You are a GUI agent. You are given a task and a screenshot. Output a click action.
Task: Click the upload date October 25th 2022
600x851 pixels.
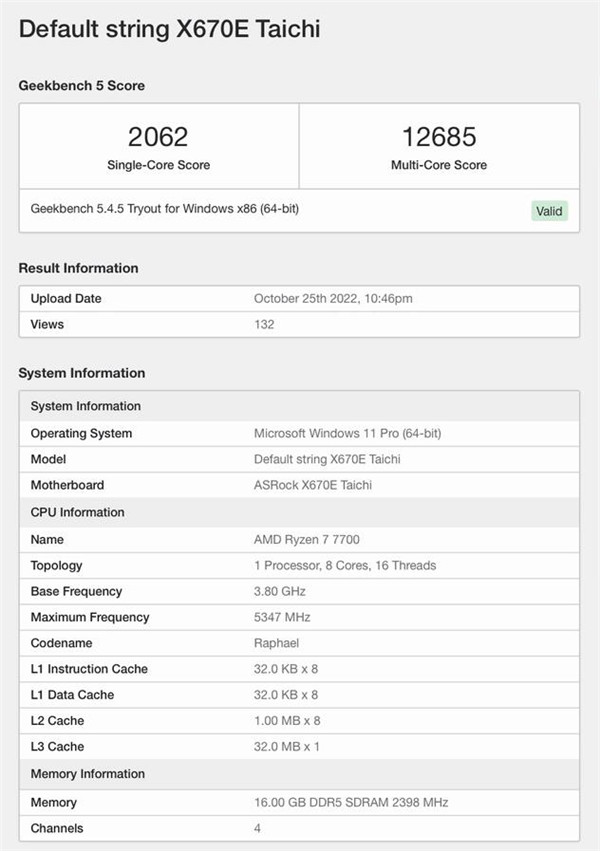tap(333, 299)
